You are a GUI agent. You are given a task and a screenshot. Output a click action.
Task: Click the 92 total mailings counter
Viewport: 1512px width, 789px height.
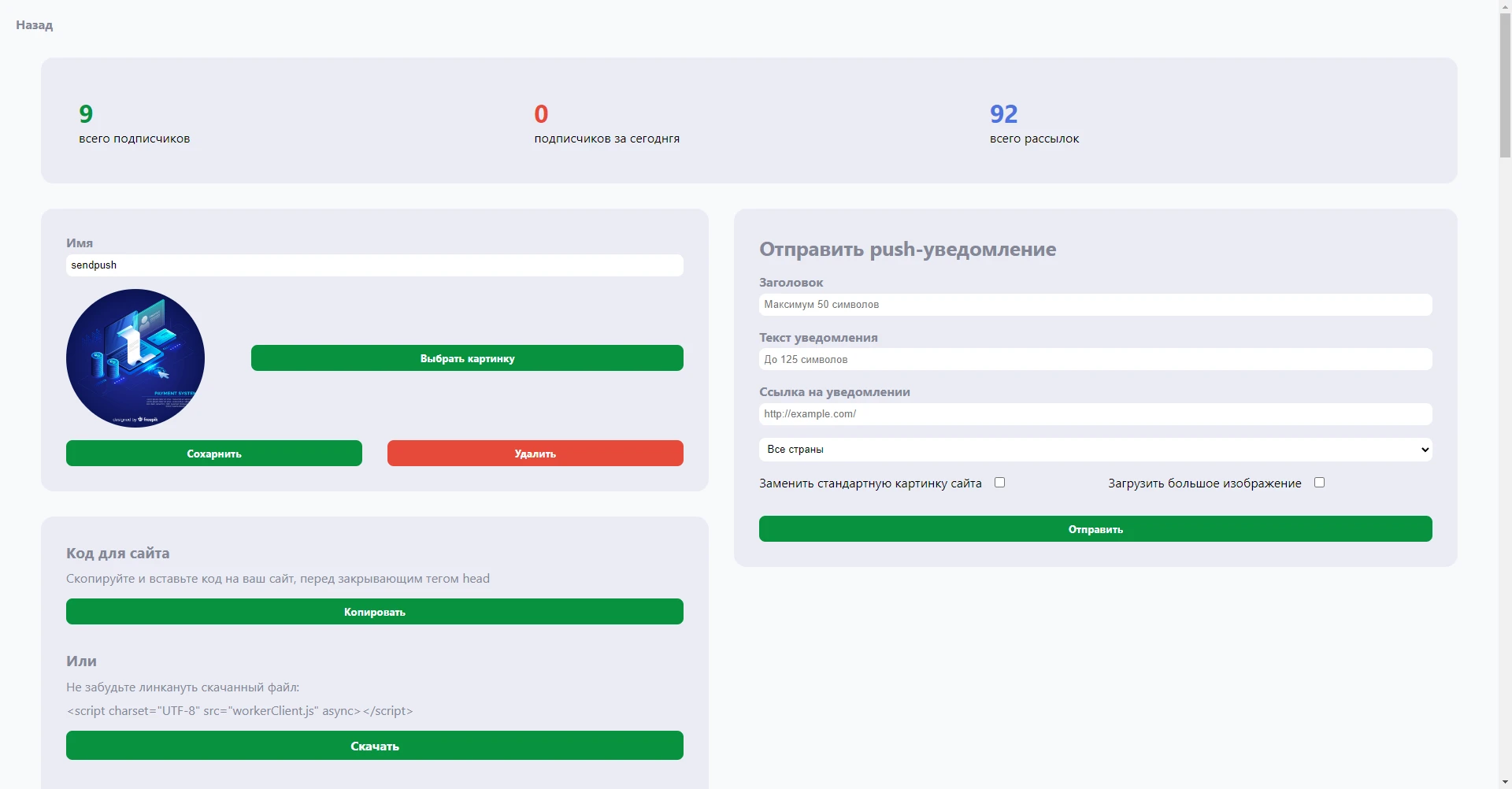[x=1004, y=114]
